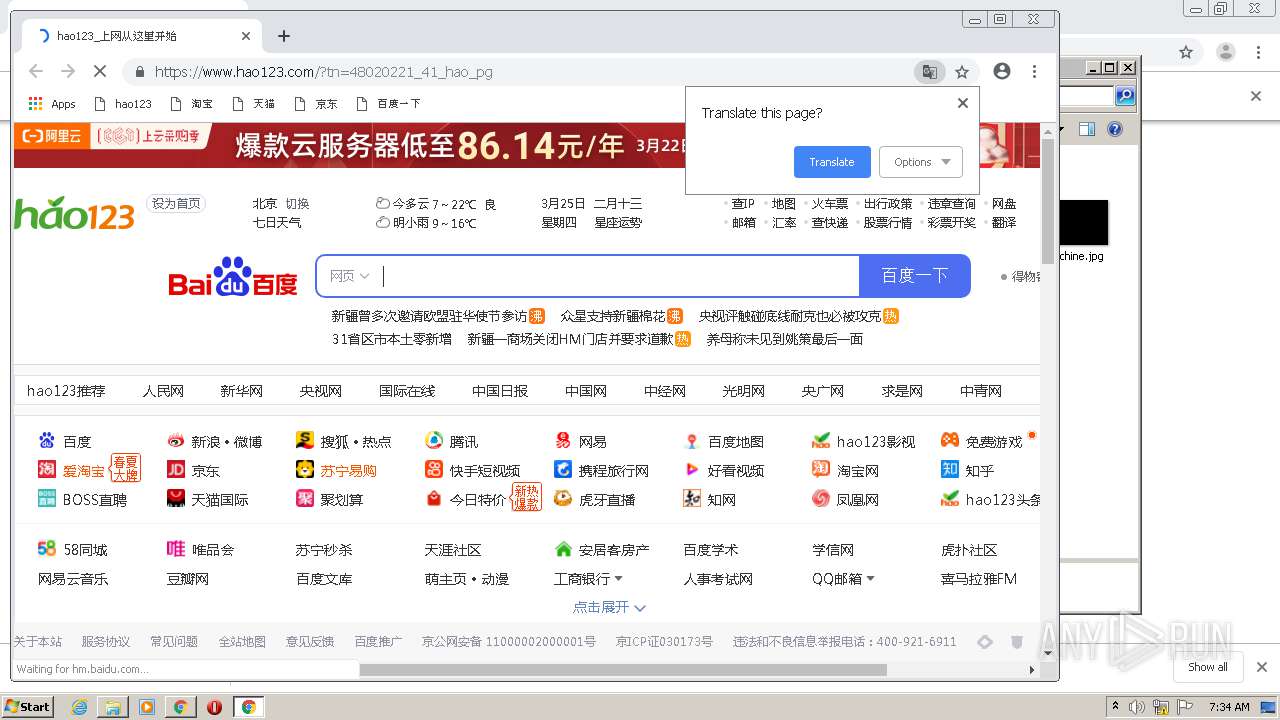
Task: Stop loading the page
Action: coord(100,72)
